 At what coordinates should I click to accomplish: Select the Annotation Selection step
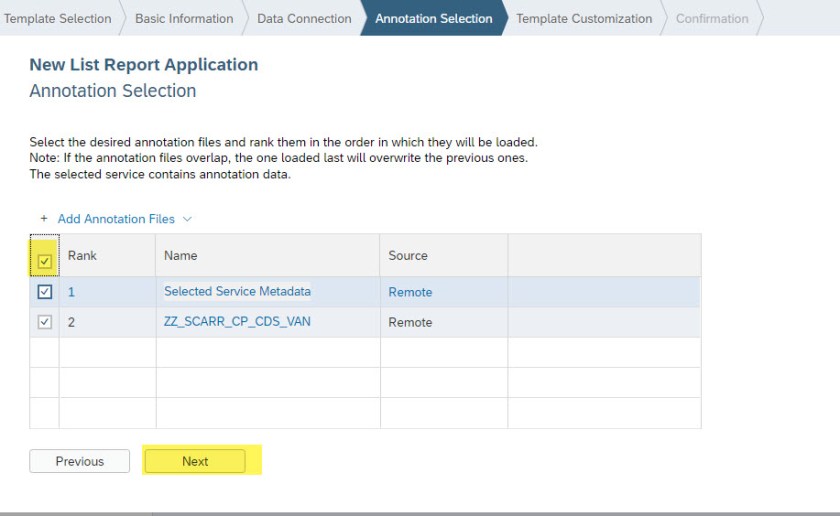click(433, 18)
